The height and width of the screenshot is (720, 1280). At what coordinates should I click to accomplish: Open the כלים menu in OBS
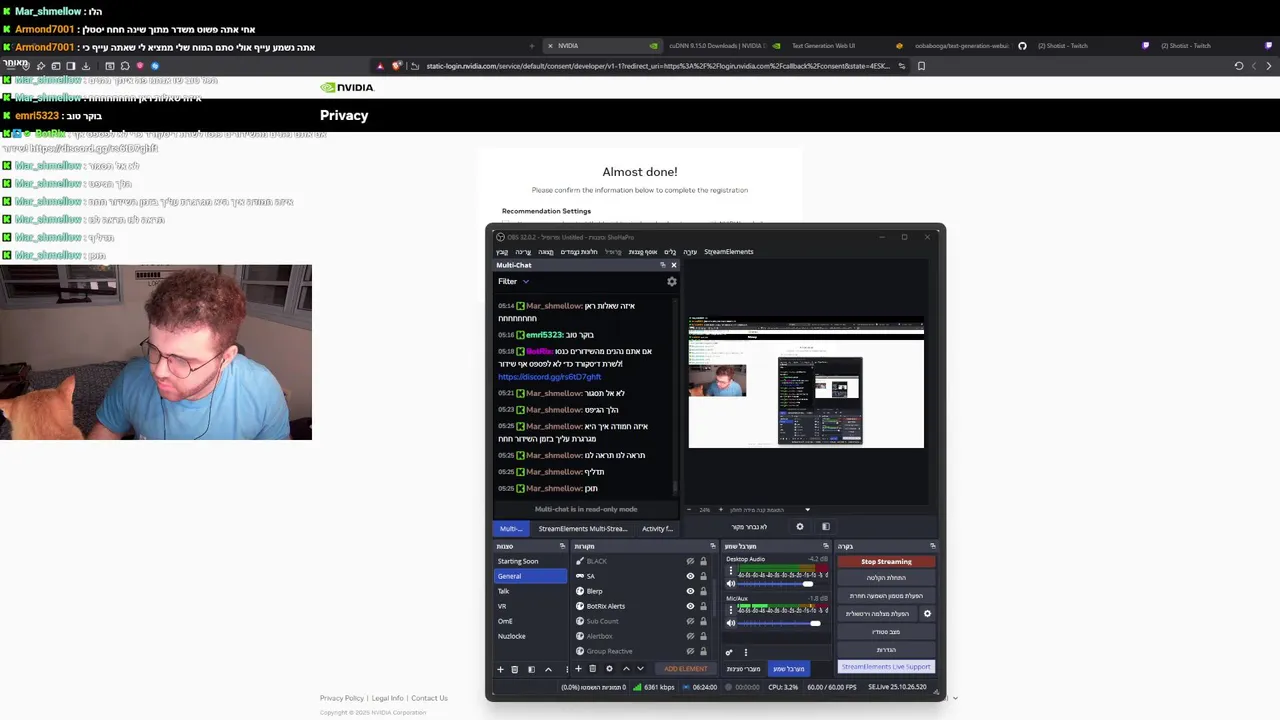pyautogui.click(x=670, y=252)
